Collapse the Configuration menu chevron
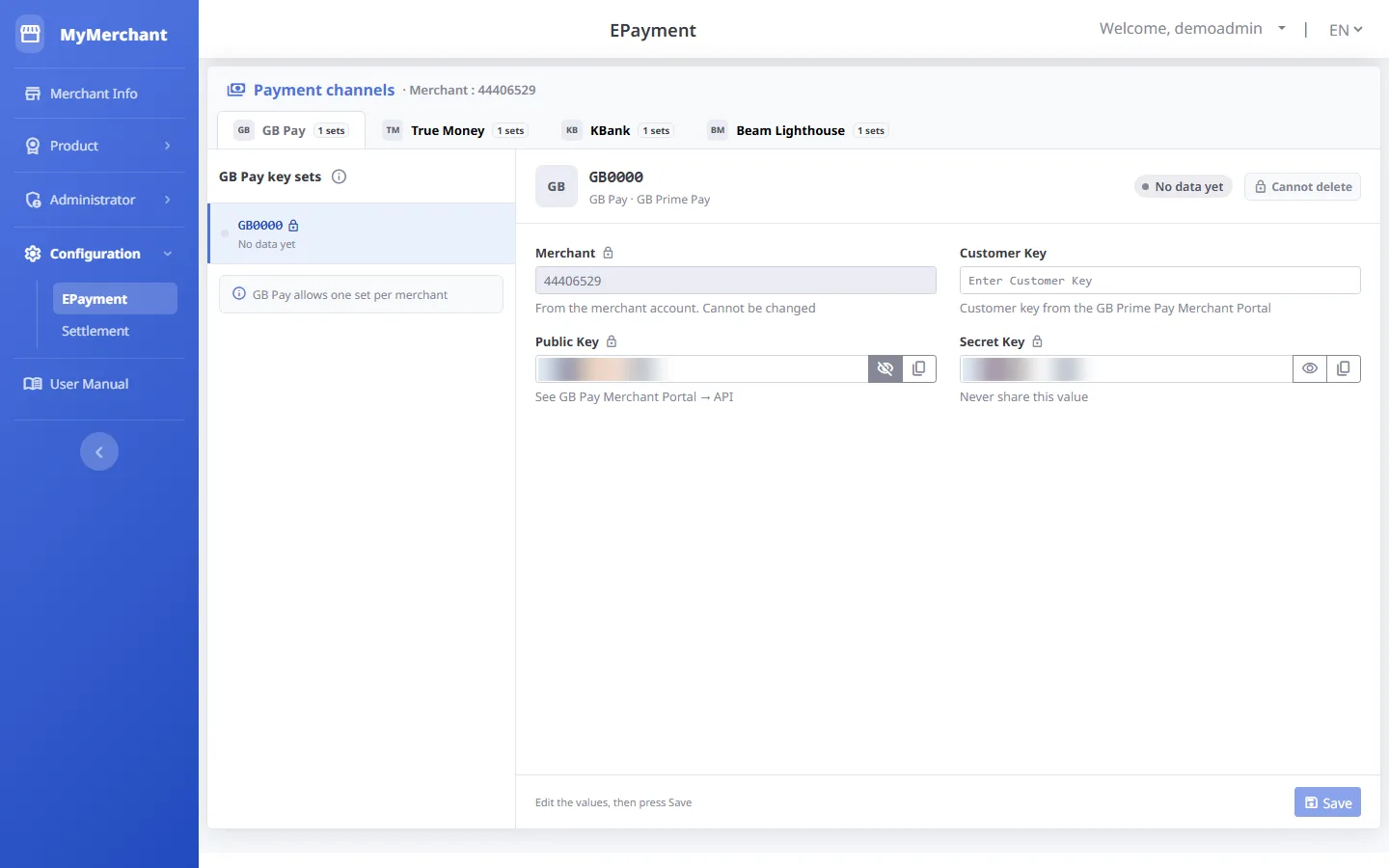The image size is (1389, 868). click(168, 254)
